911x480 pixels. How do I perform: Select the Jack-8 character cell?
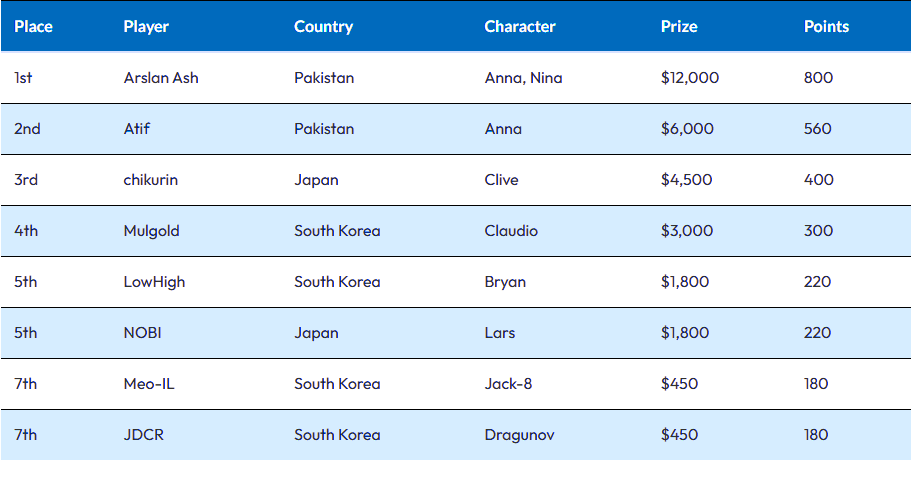click(x=508, y=384)
